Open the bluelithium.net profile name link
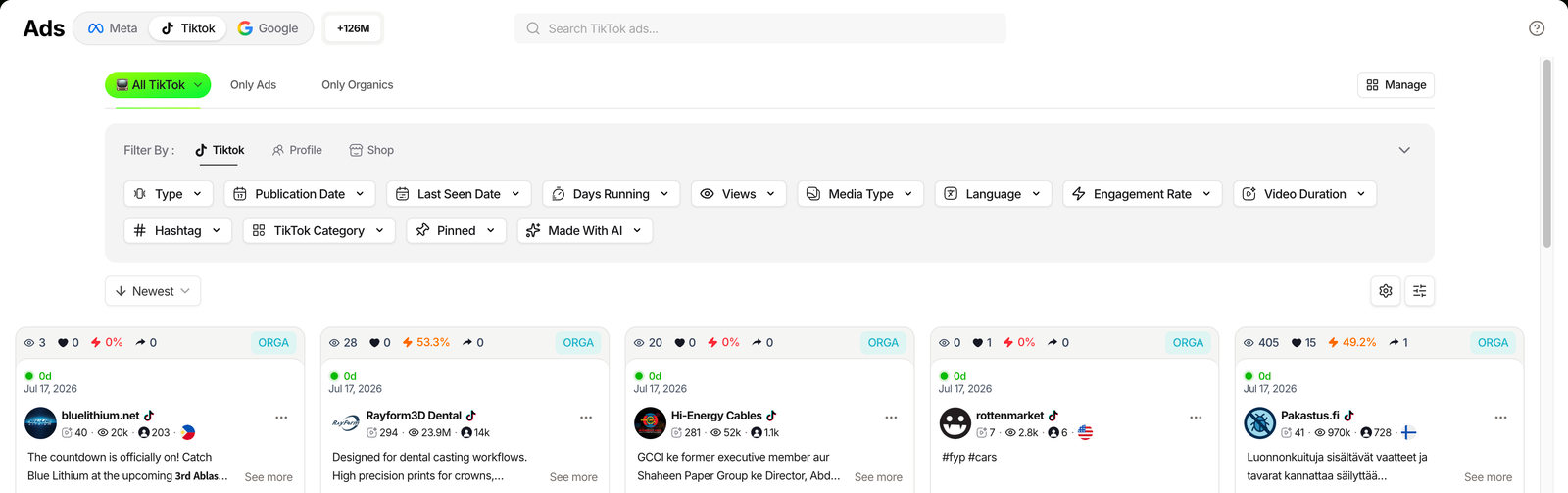1568x493 pixels. point(100,416)
